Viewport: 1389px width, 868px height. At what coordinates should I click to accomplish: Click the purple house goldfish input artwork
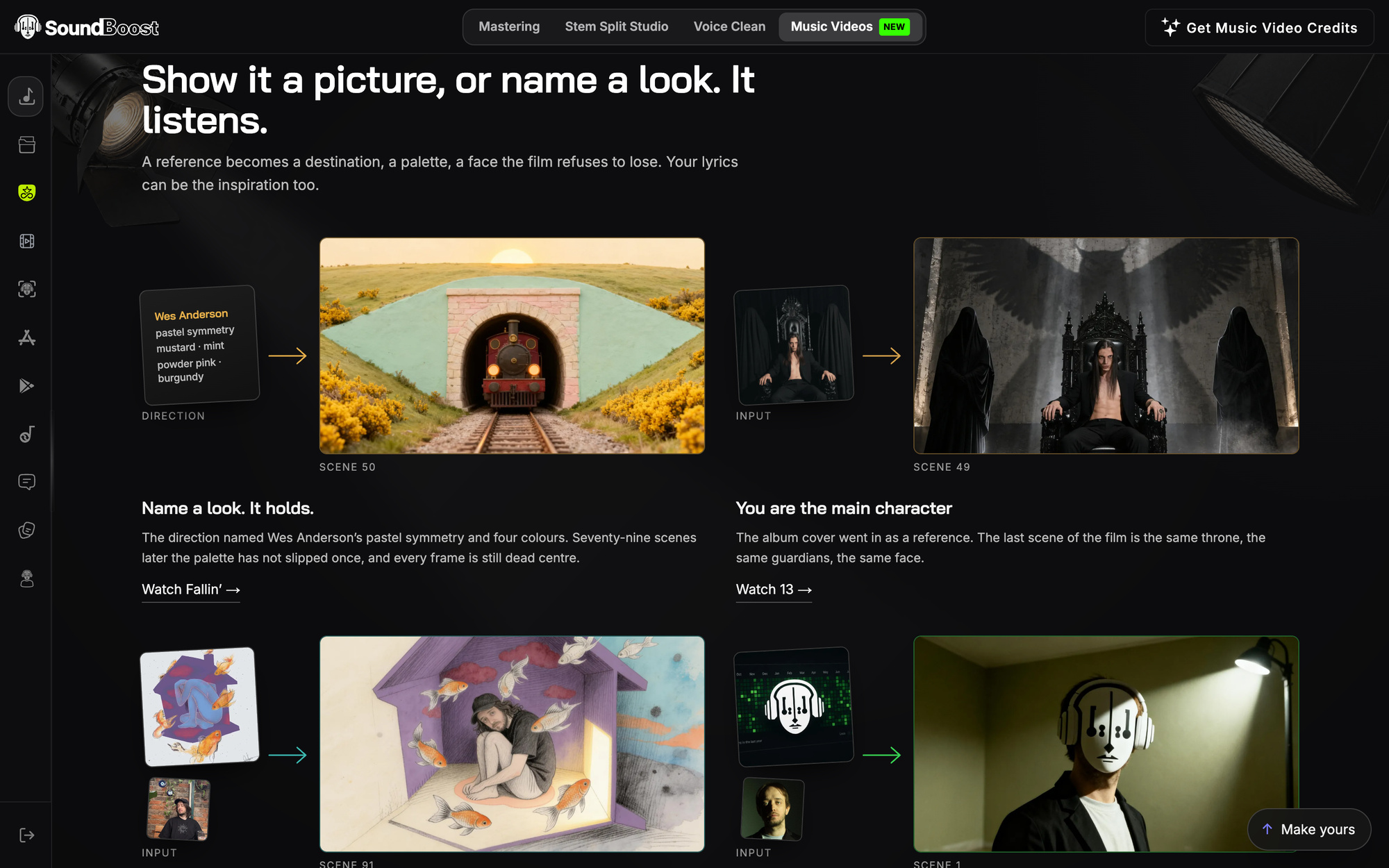tap(200, 707)
